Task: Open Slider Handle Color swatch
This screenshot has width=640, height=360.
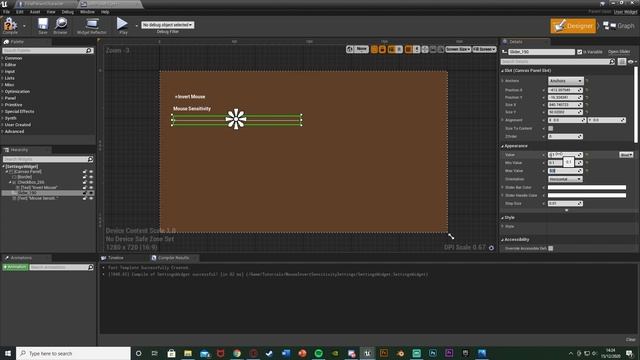Action: click(x=587, y=196)
